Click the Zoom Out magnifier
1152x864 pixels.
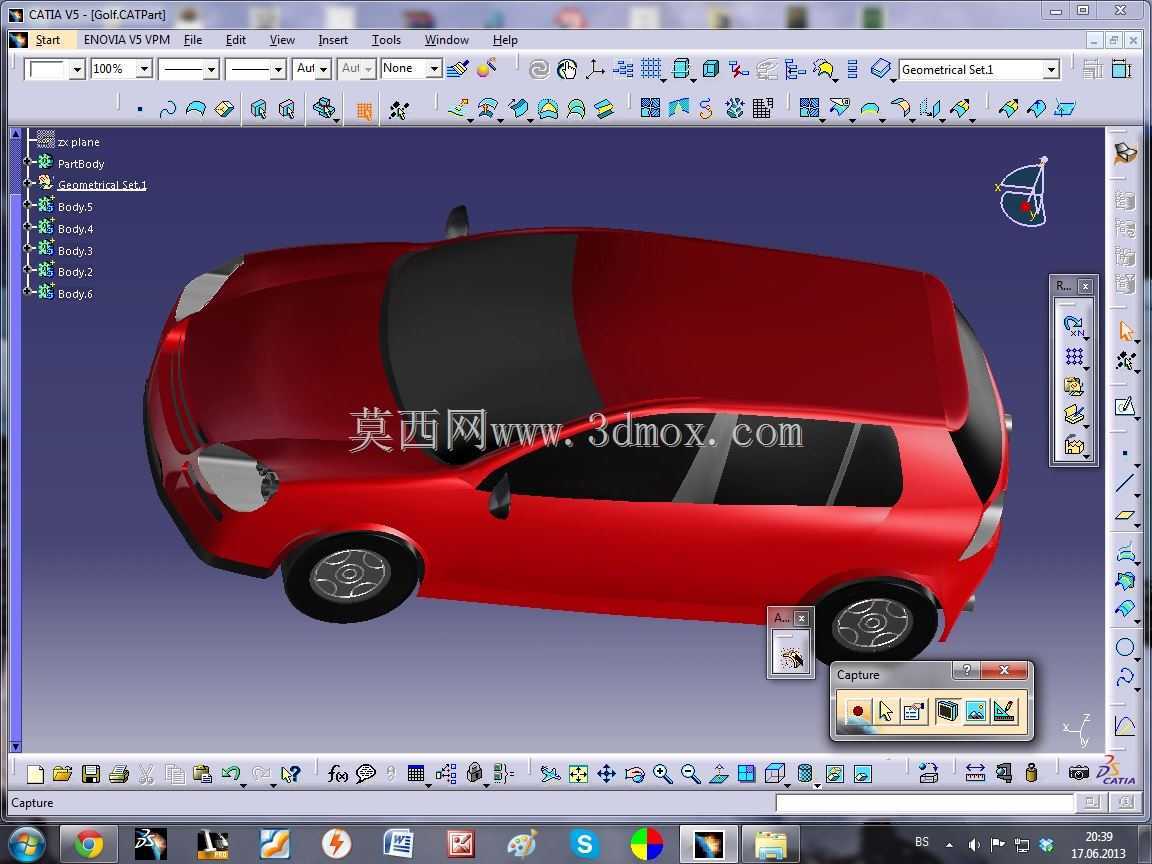tap(691, 774)
